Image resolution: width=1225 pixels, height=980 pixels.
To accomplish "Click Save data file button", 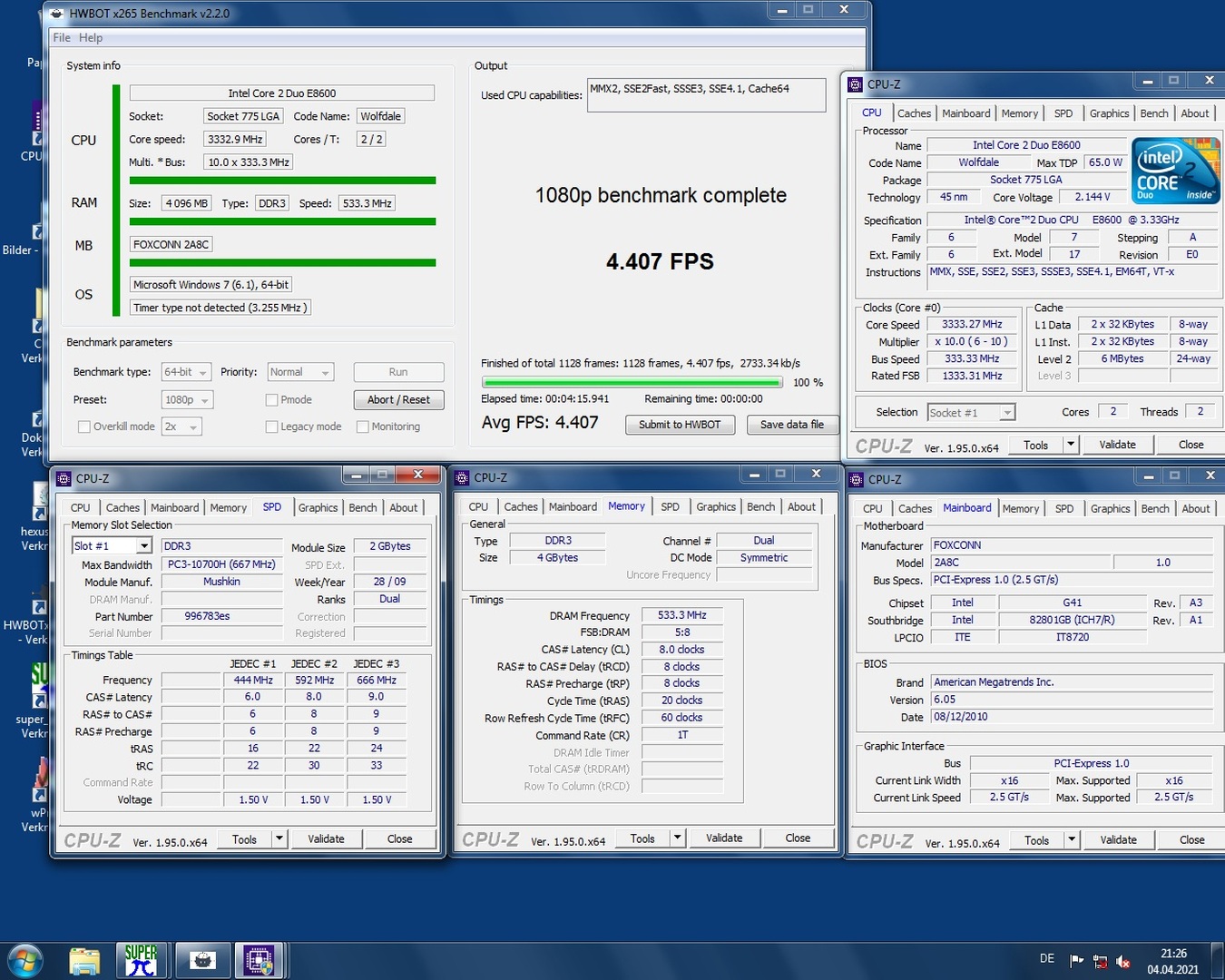I will (792, 425).
